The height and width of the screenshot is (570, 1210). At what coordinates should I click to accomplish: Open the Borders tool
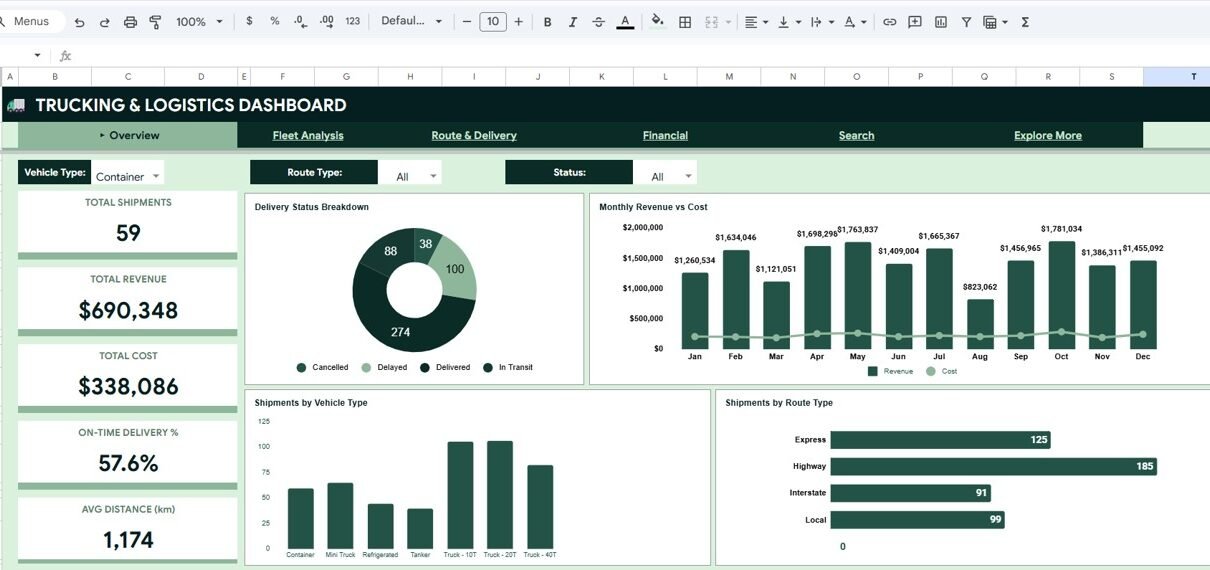[x=685, y=22]
